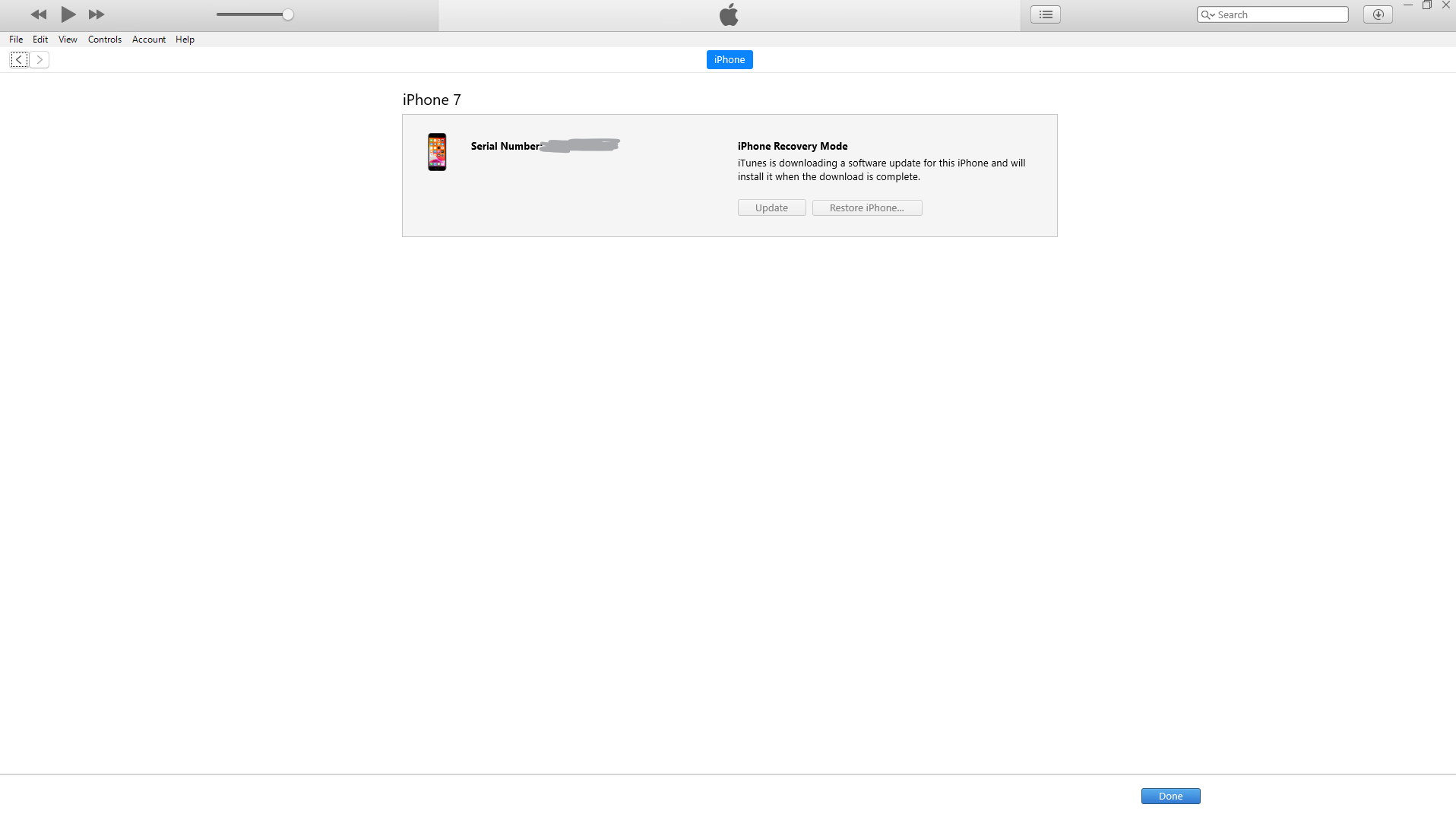The height and width of the screenshot is (814, 1456).
Task: Open the Controls menu
Action: click(x=105, y=40)
